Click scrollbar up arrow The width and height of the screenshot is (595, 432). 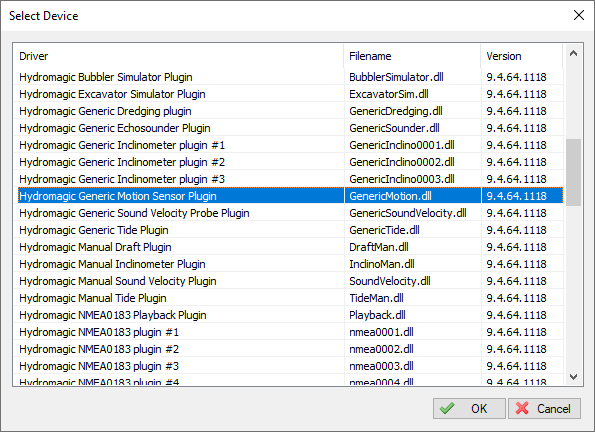(573, 54)
